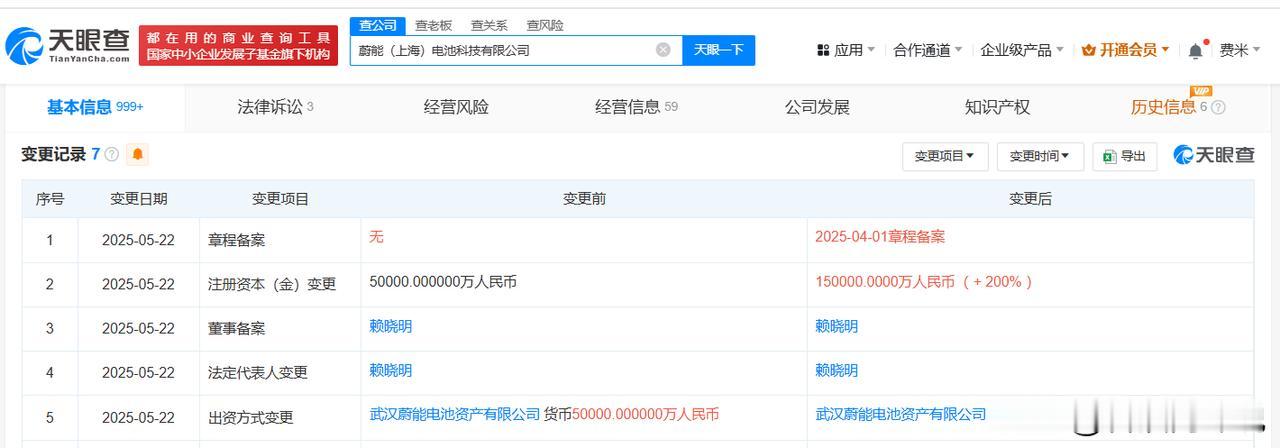Switch to the 查公司 search tab
1280x448 pixels.
378,25
